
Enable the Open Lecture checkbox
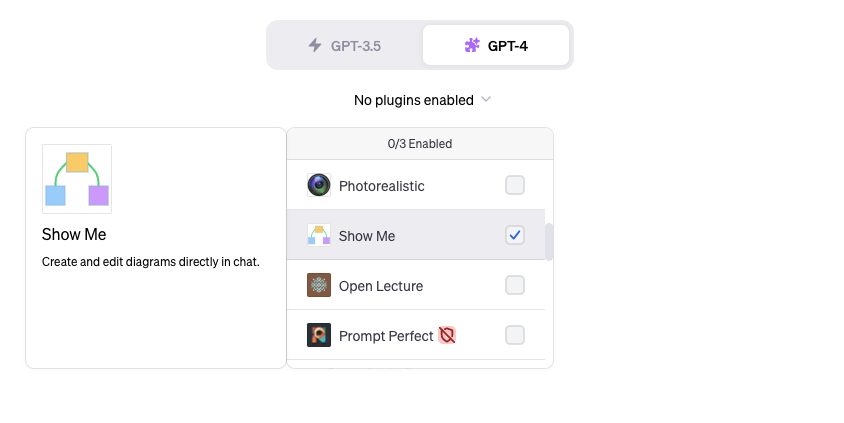[x=515, y=285]
